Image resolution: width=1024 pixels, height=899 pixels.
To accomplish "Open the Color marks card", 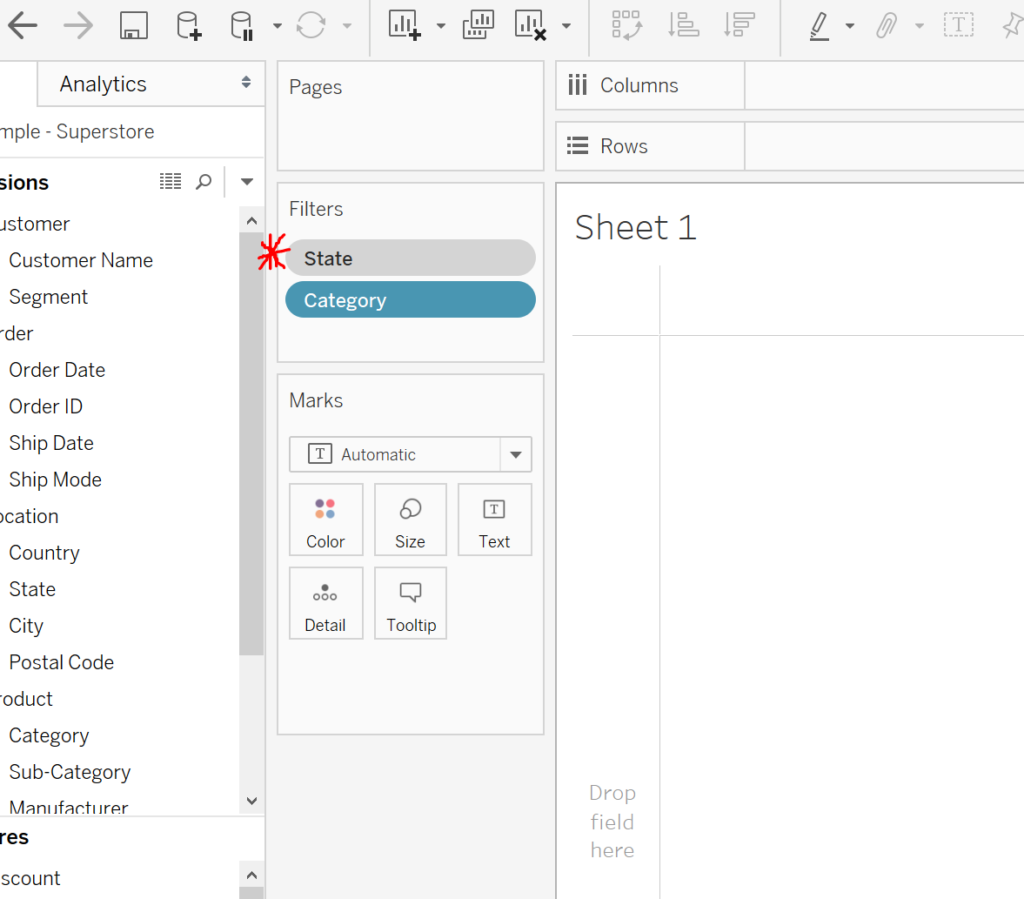I will 325,520.
